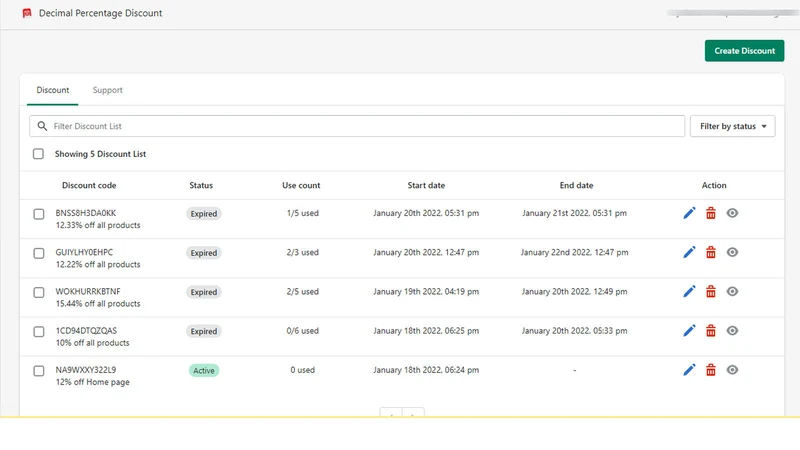Click the 12.33% off all products text
800x450 pixels.
tap(98, 226)
